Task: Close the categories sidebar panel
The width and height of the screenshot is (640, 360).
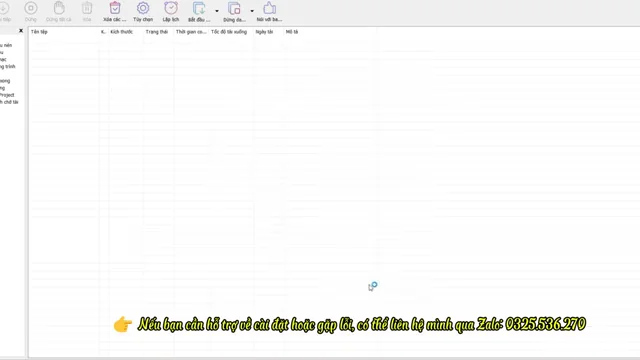Action: click(21, 31)
